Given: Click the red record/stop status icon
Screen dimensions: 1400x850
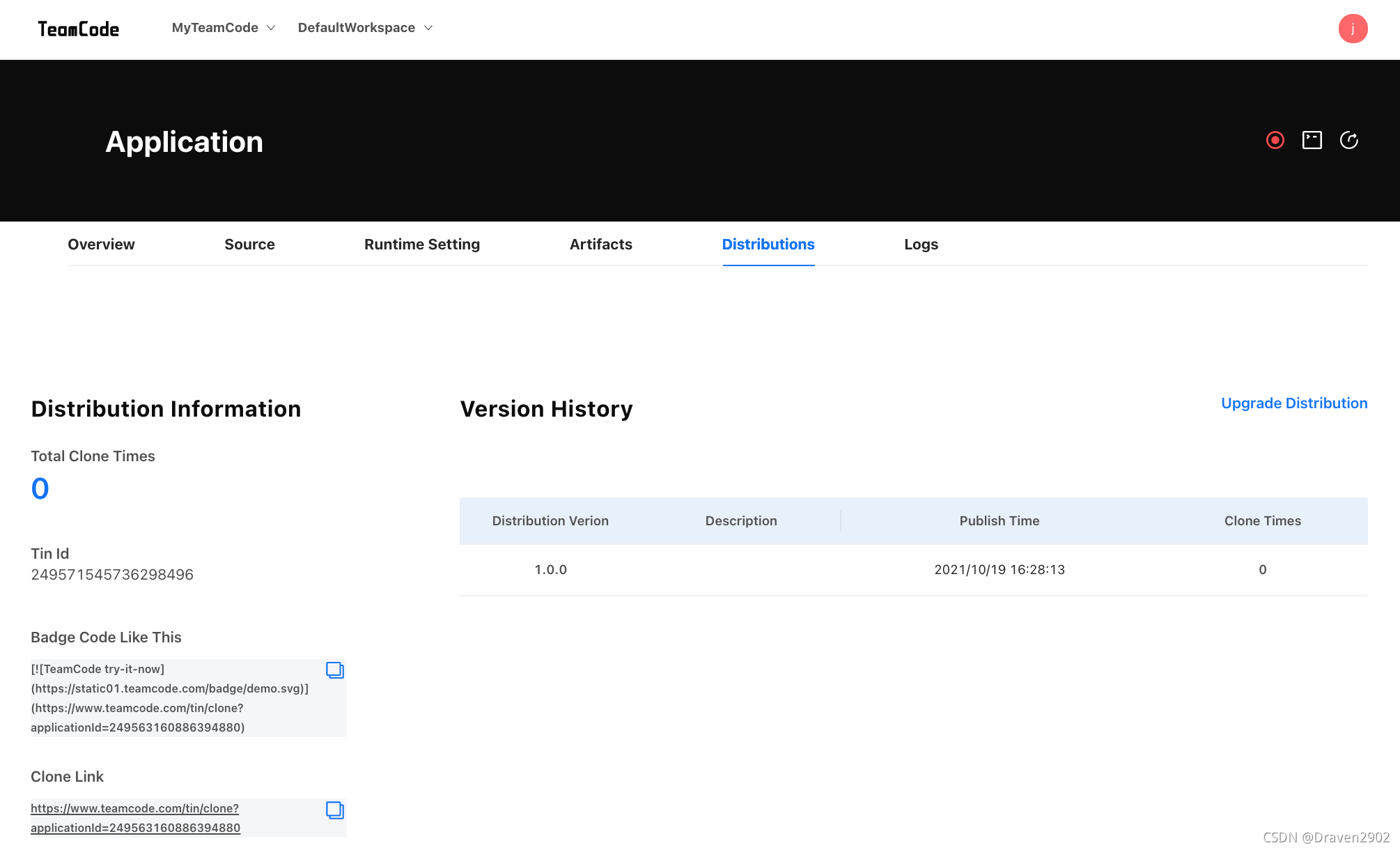Looking at the screenshot, I should click(1275, 140).
